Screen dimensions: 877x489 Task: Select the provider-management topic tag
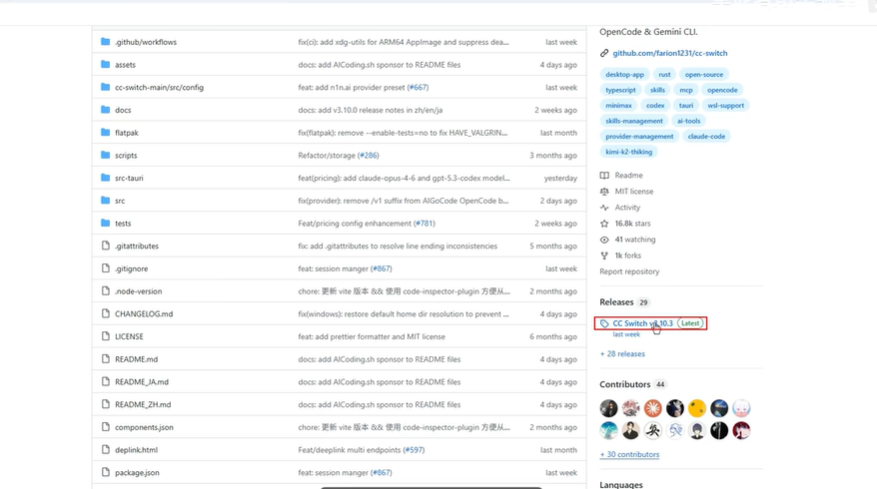[x=639, y=137]
